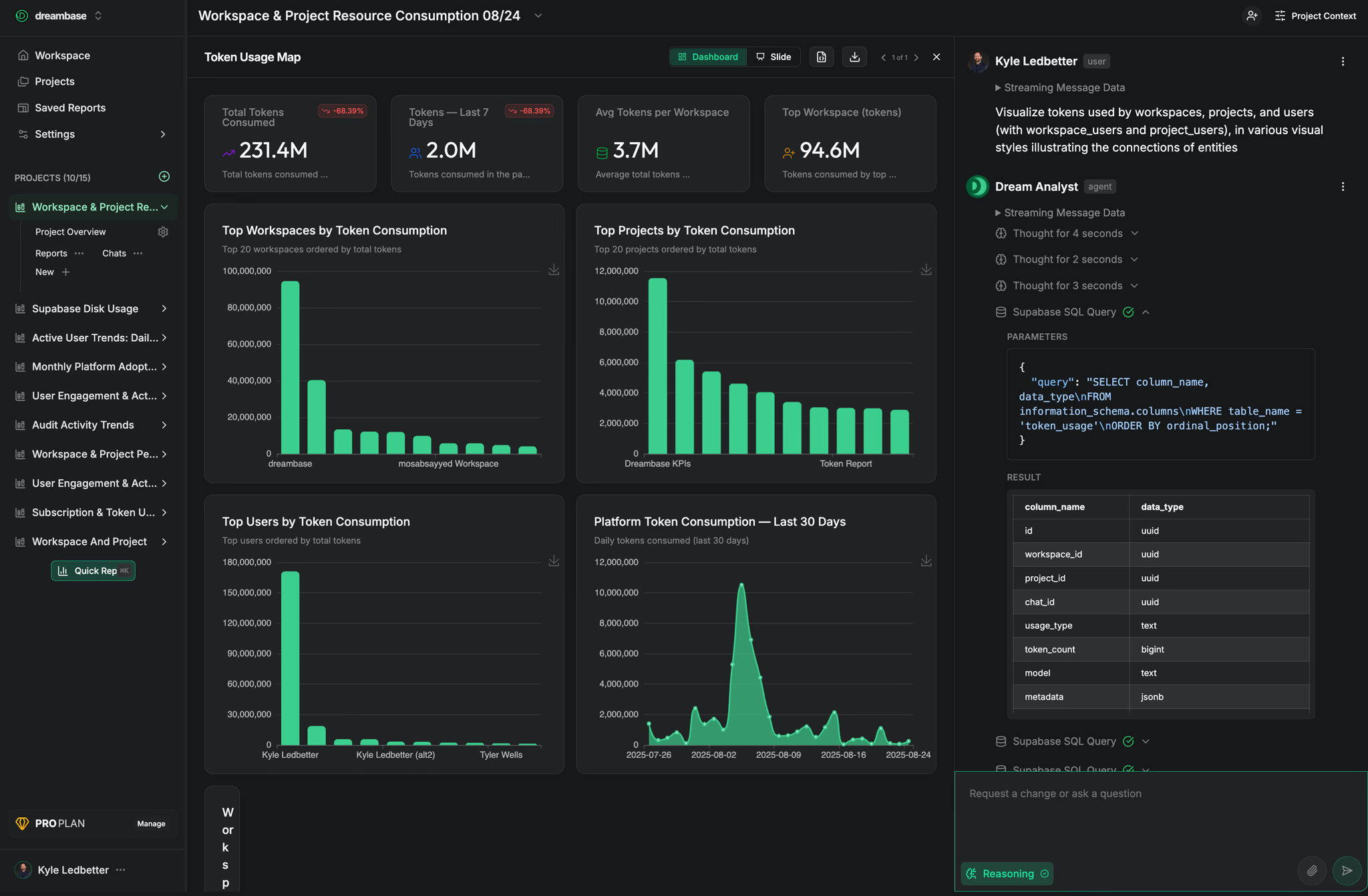
Task: Click the attach file paperclip icon
Action: coord(1312,871)
